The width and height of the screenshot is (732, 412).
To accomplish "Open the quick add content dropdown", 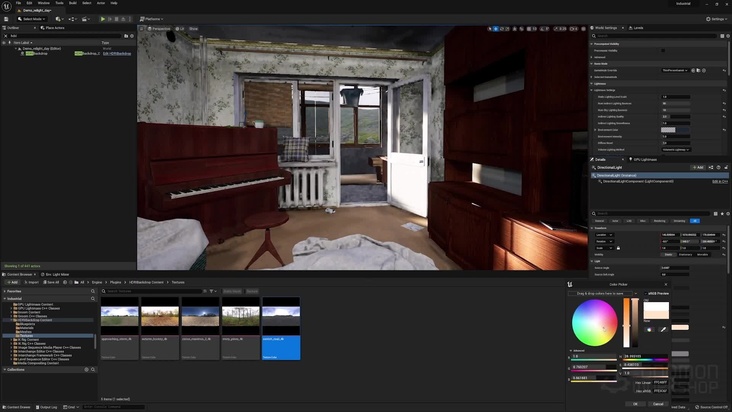I will 59,19.
